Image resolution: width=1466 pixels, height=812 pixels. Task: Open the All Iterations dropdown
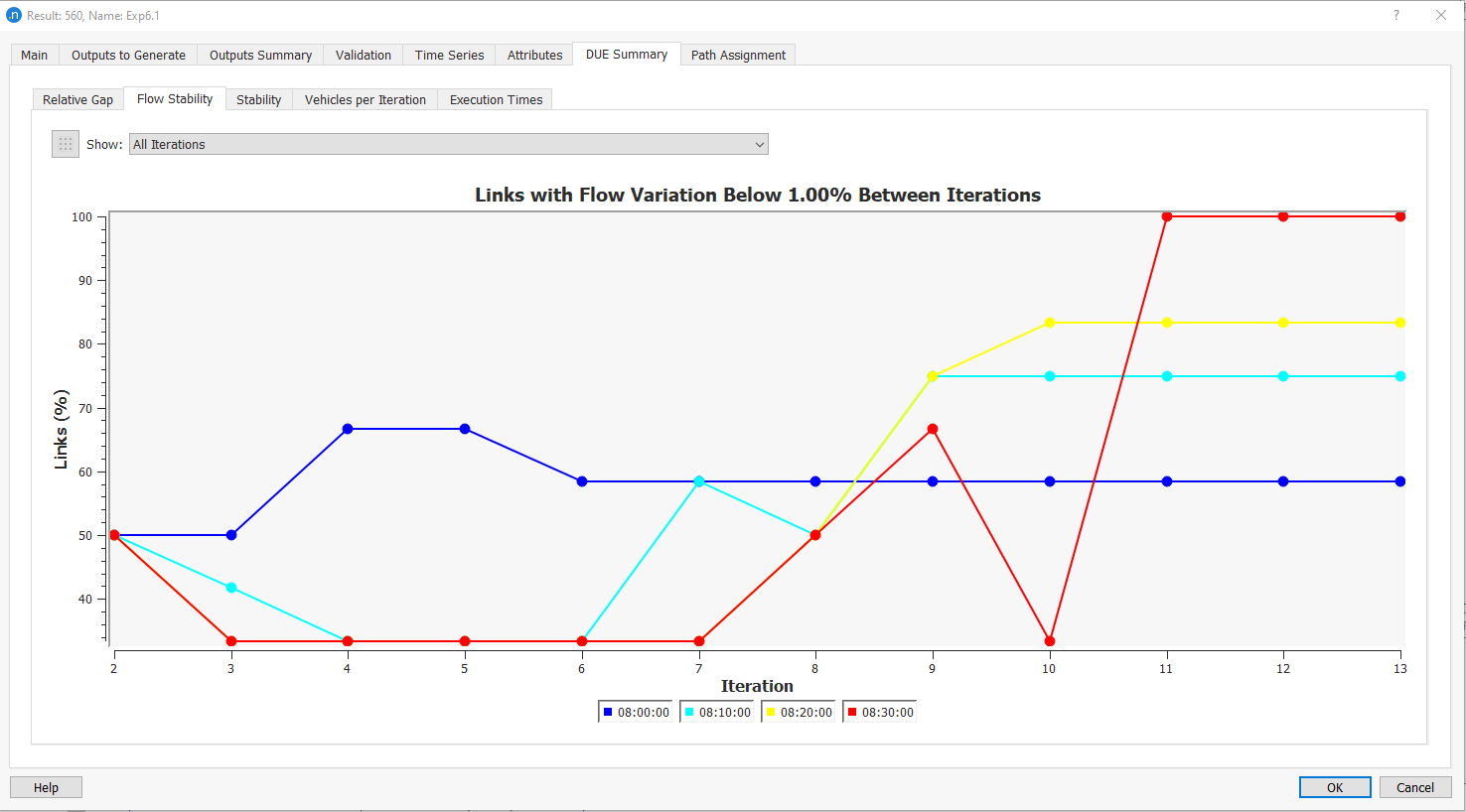click(x=447, y=143)
